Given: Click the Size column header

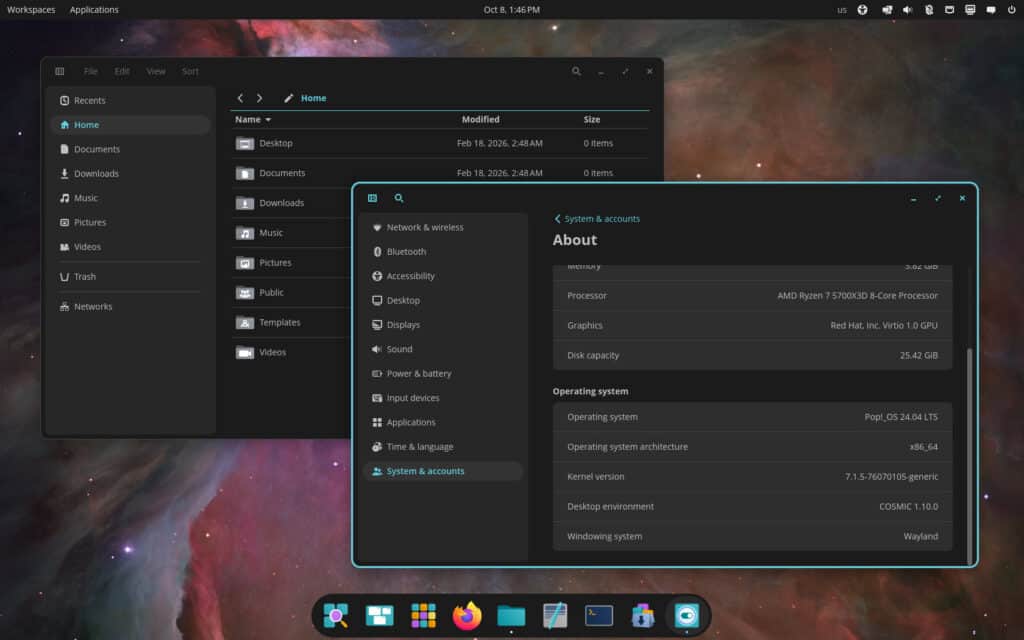Looking at the screenshot, I should click(592, 120).
